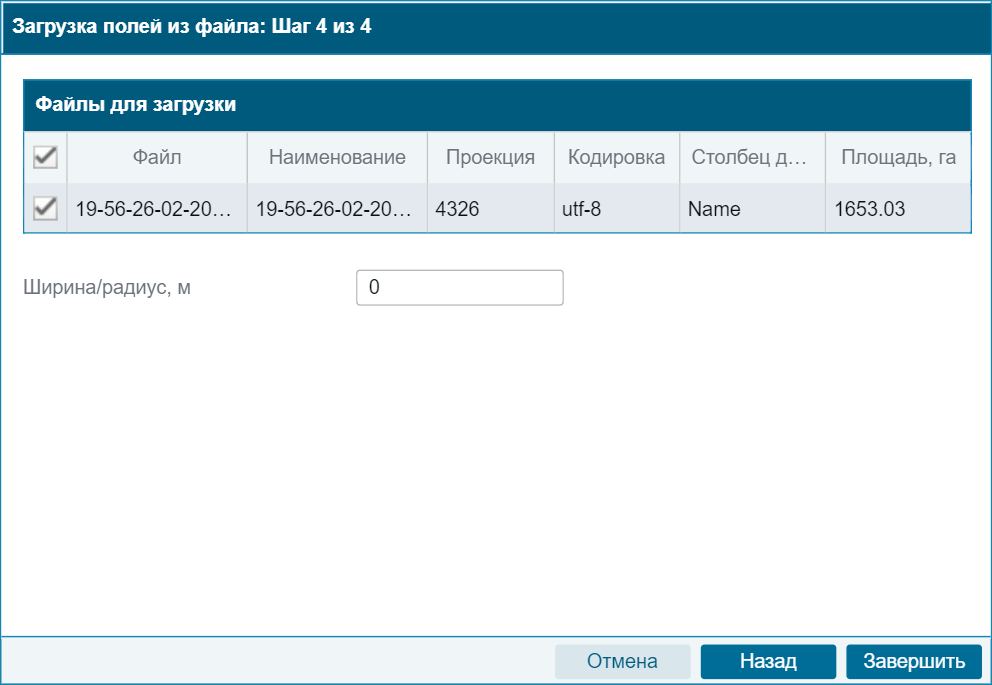992x685 pixels.
Task: Sort by the Файл column header
Action: [x=157, y=157]
